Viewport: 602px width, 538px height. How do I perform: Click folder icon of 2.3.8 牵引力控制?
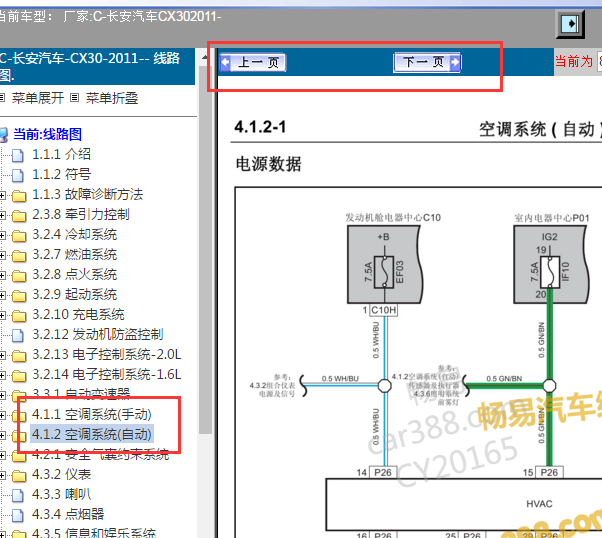click(19, 215)
